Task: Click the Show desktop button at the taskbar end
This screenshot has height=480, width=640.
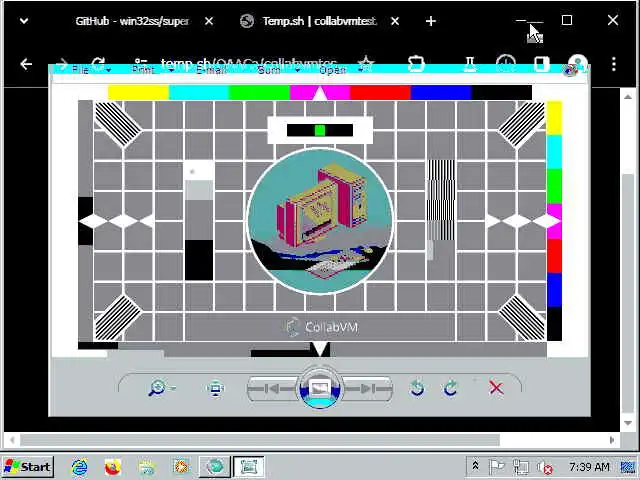Action: point(629,467)
